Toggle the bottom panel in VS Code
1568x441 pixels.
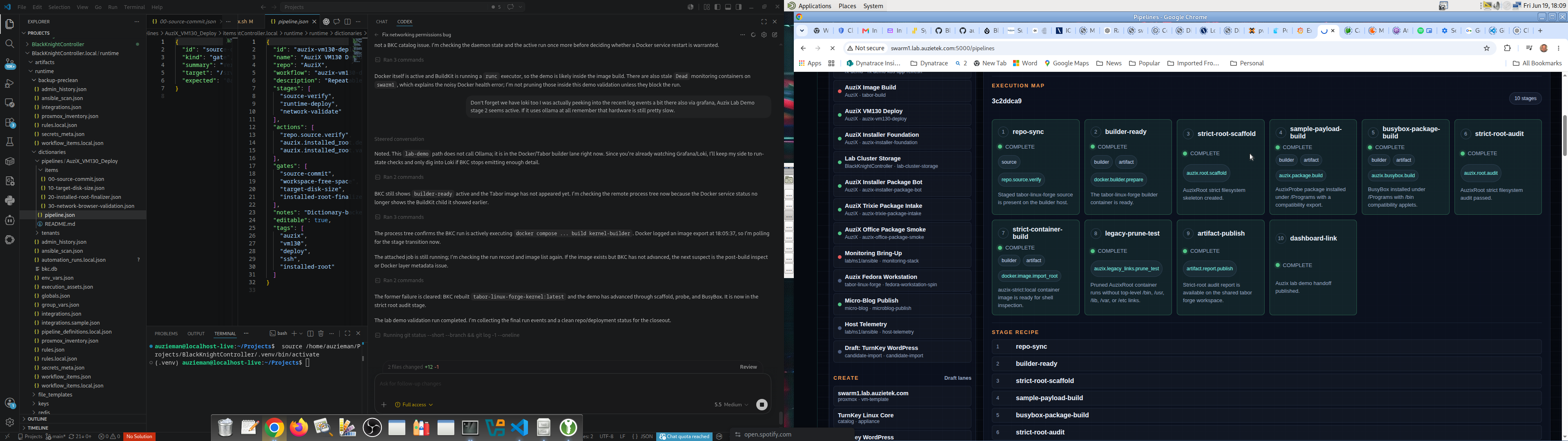tap(728, 7)
